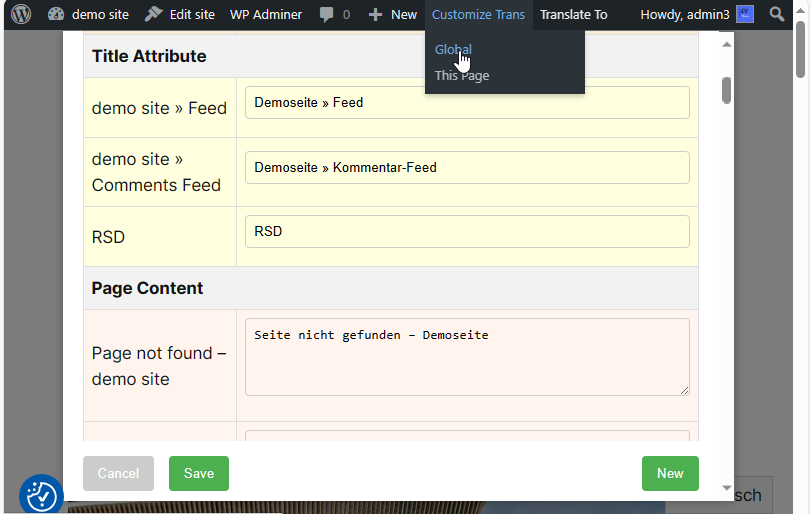
Task: Open comments via speech bubble icon
Action: (x=327, y=15)
